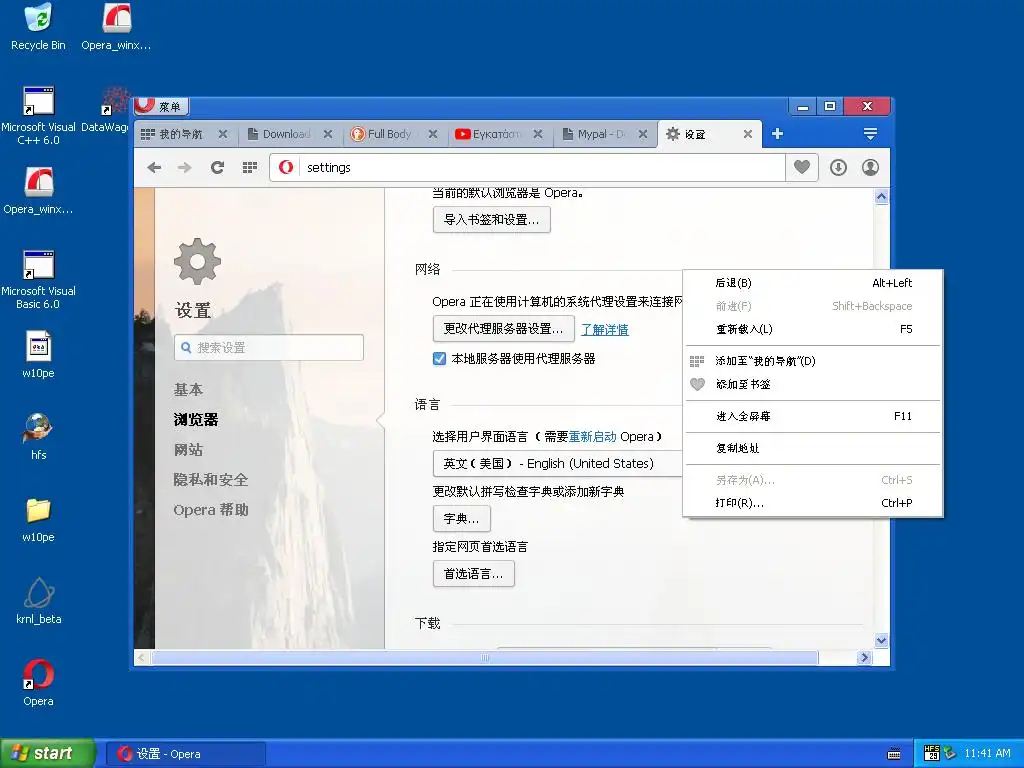Reload the page with the refresh icon

[x=217, y=168]
